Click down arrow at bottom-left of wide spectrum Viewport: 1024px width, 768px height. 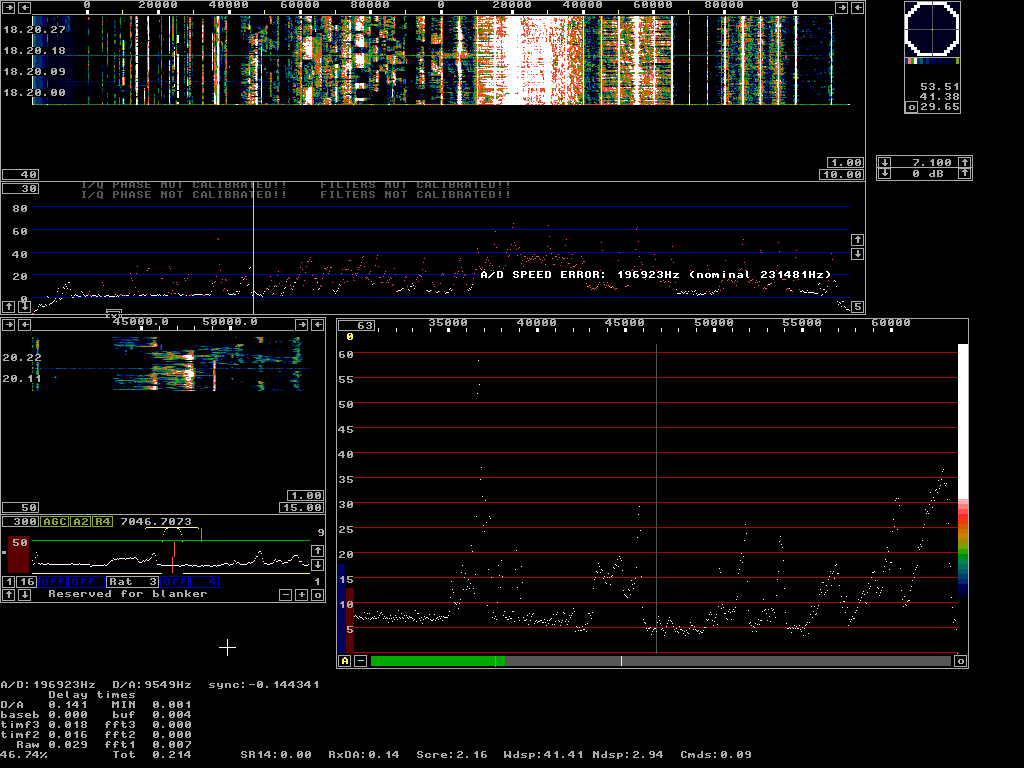(24, 306)
